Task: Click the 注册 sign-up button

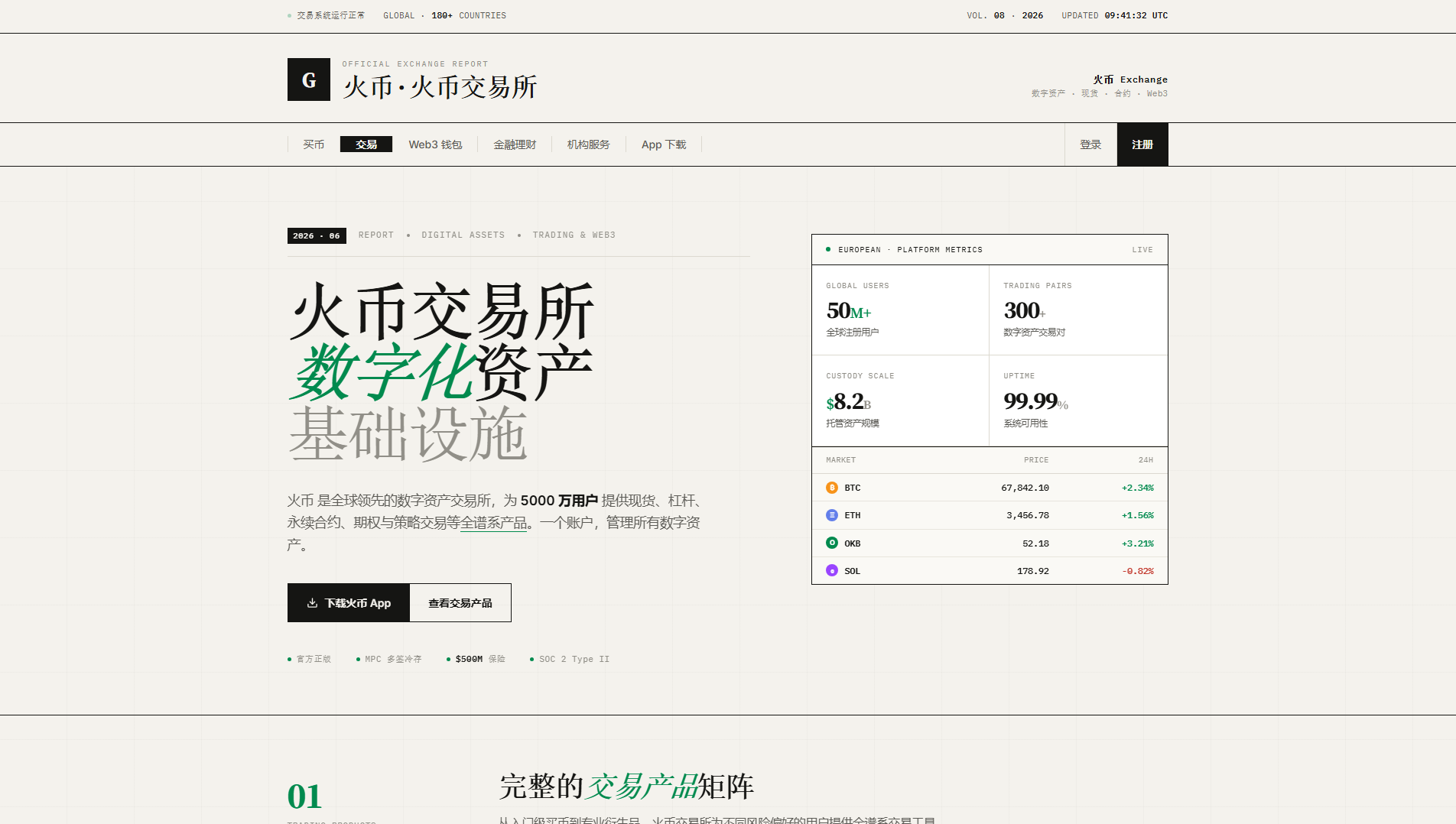Action: (x=1142, y=144)
